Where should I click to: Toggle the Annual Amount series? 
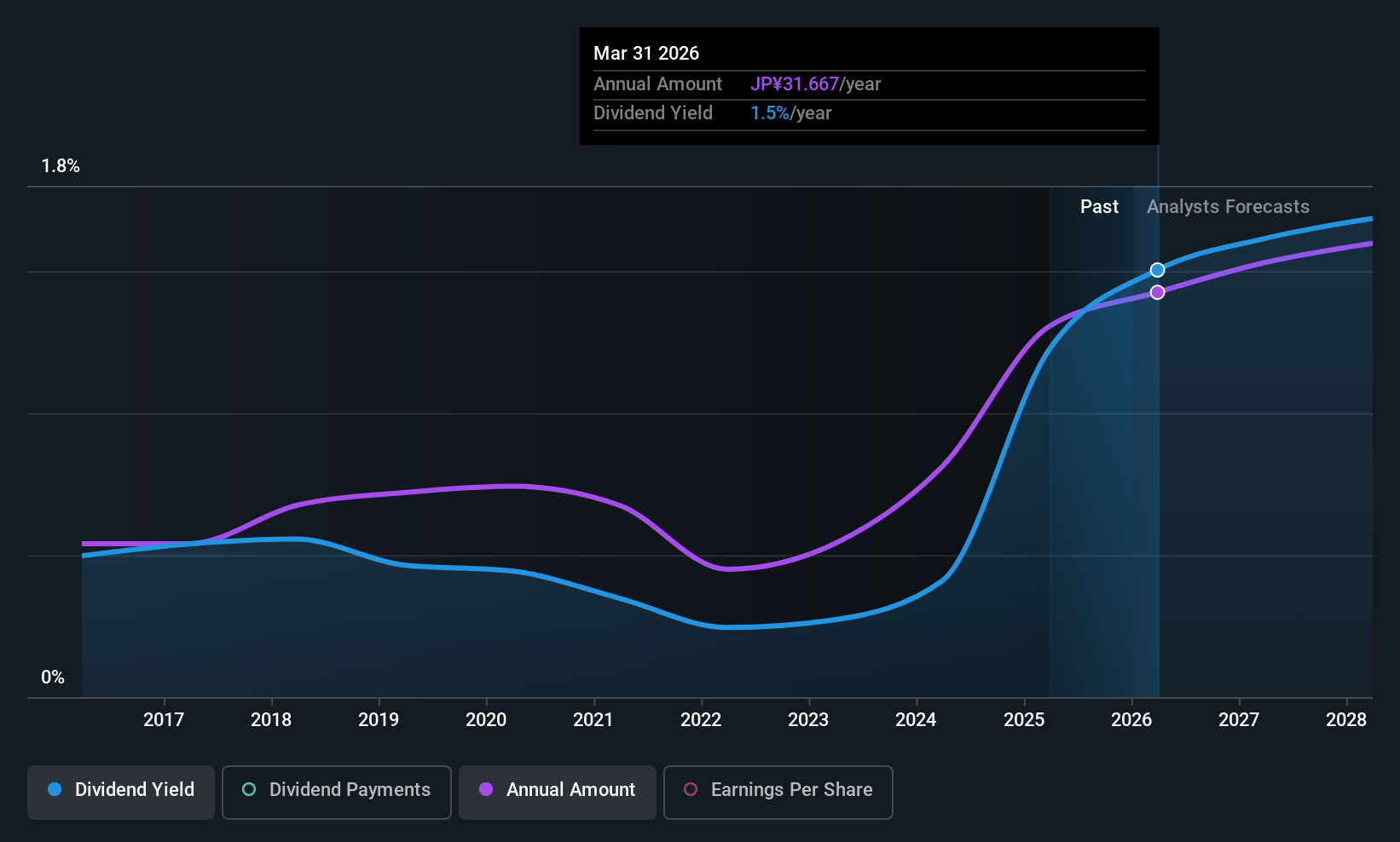click(x=558, y=793)
